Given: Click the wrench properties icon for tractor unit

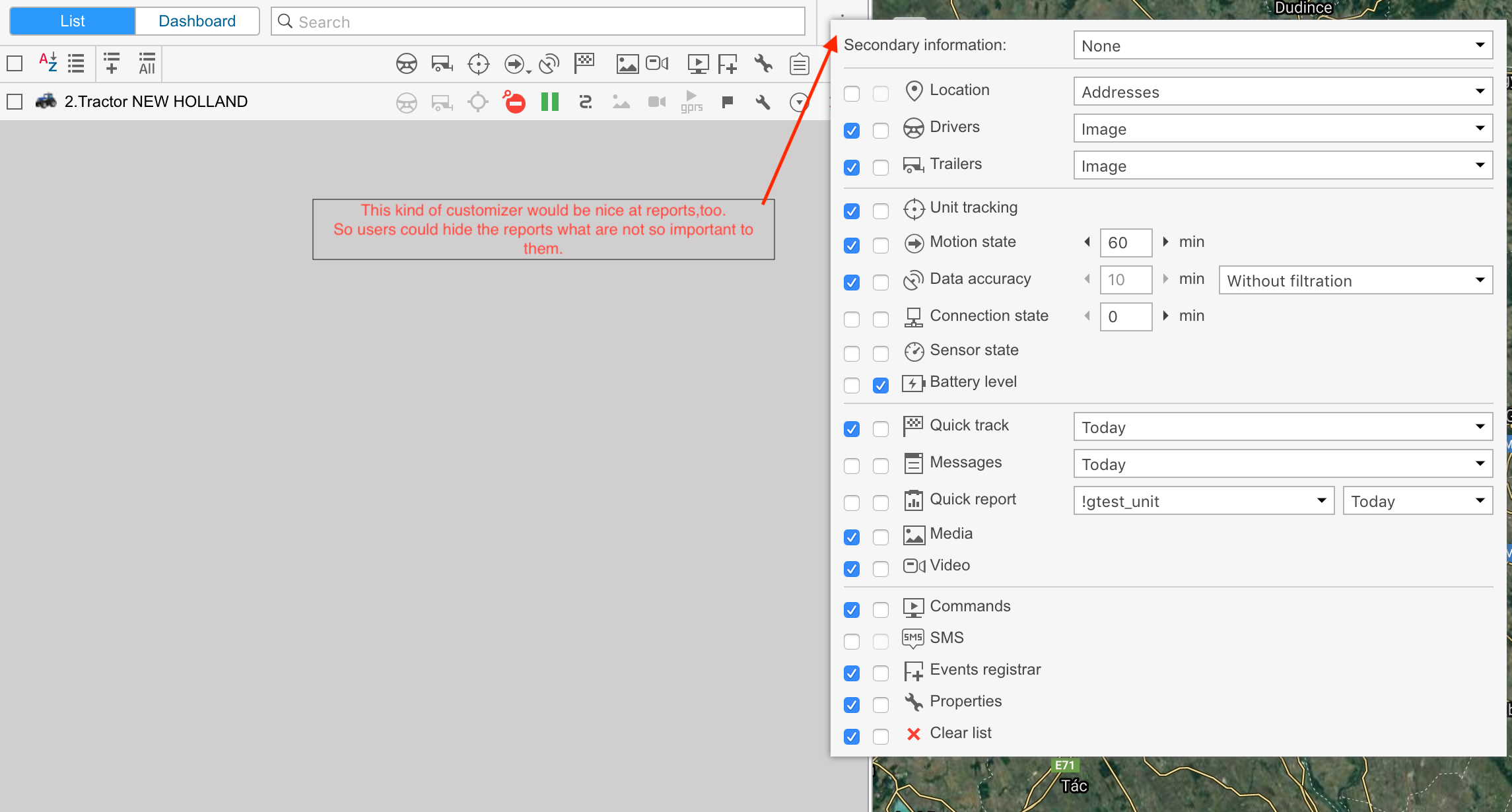Looking at the screenshot, I should point(763,102).
